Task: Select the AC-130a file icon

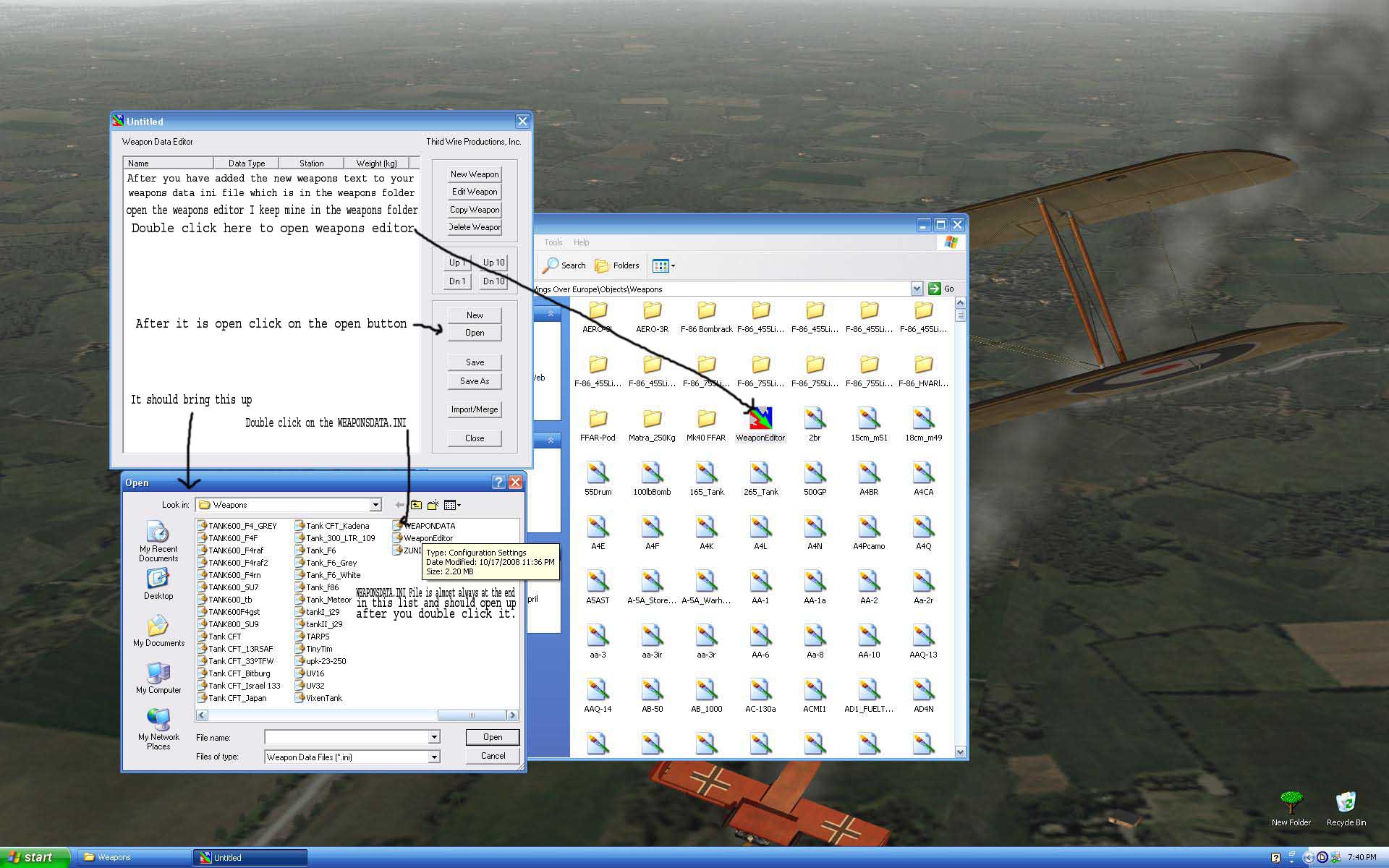Action: (x=760, y=695)
